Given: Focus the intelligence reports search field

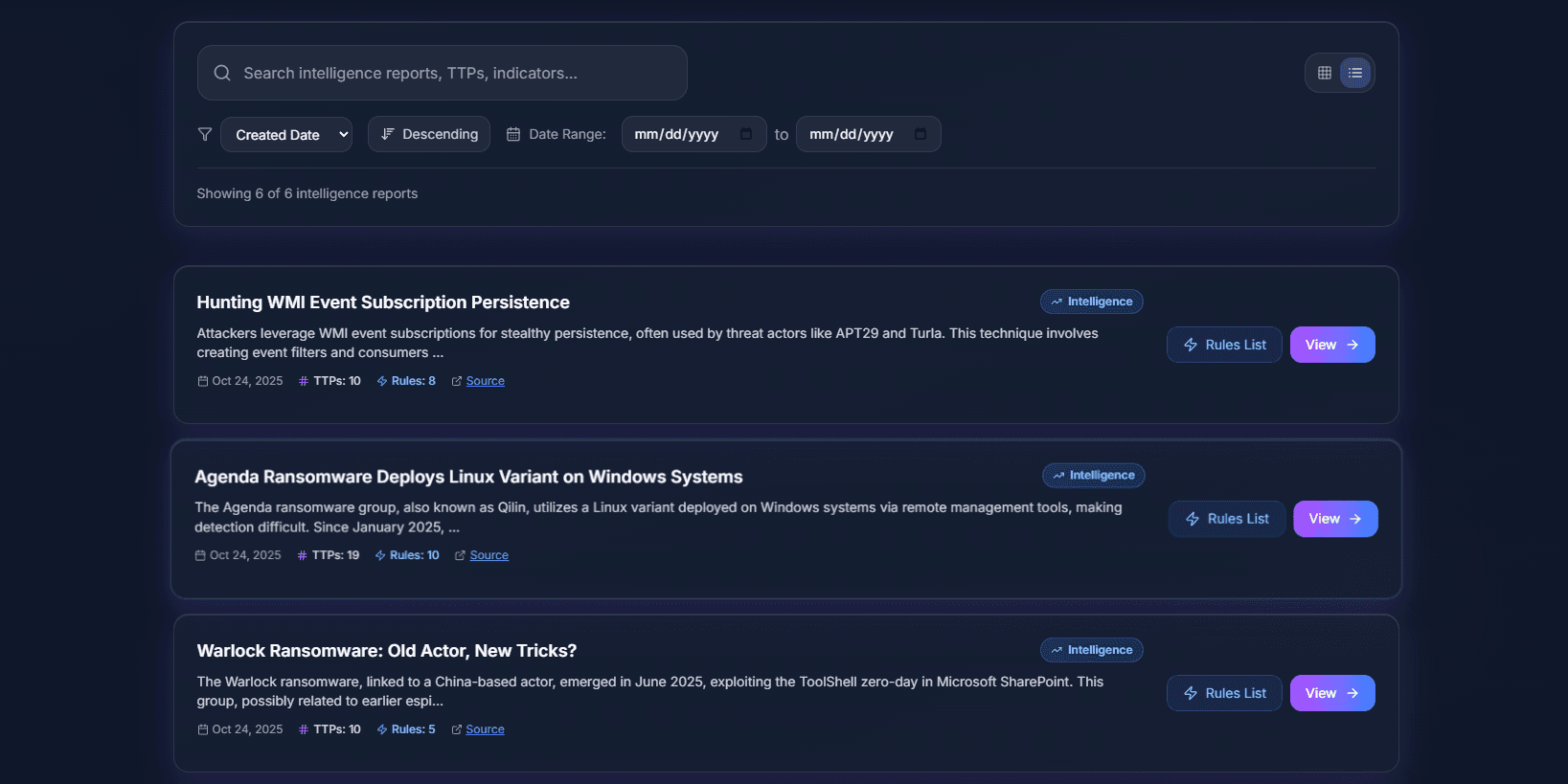Looking at the screenshot, I should [x=450, y=73].
